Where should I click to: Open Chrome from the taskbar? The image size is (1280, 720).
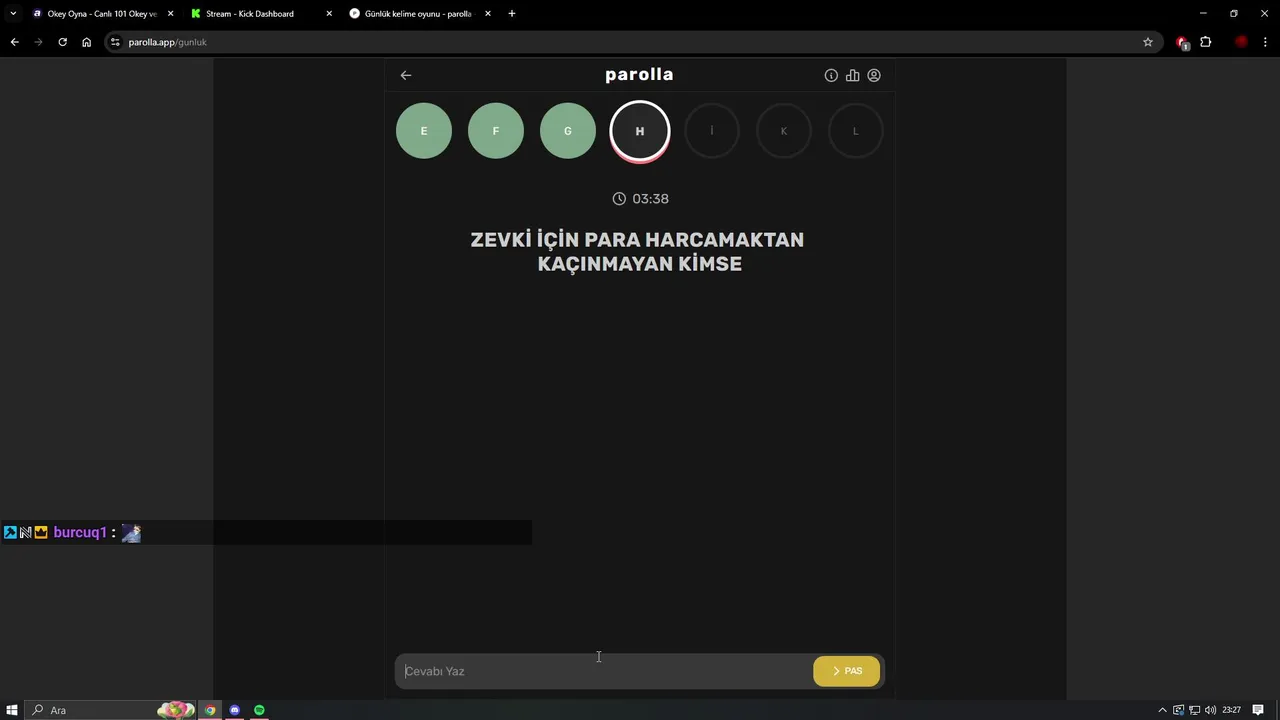click(210, 710)
